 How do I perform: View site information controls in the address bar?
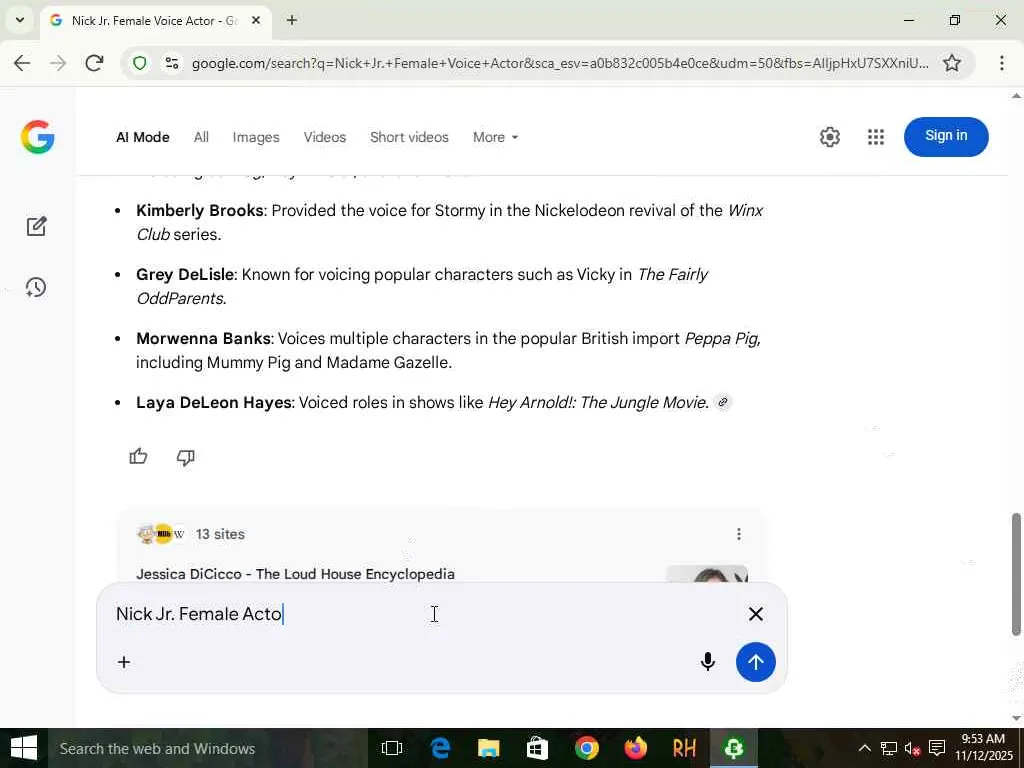[172, 63]
